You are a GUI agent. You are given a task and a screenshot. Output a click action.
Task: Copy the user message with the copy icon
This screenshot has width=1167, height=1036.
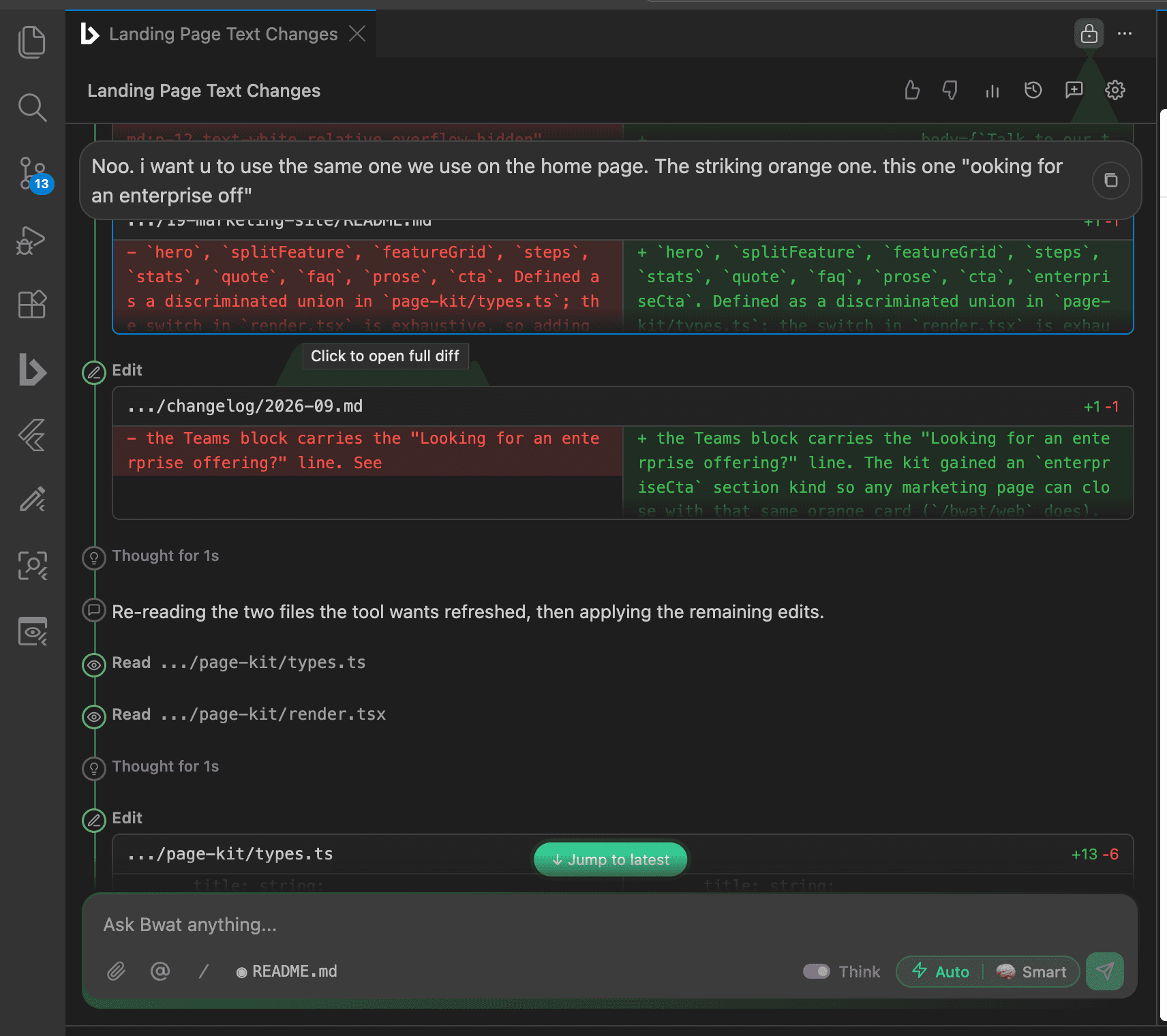point(1110,180)
